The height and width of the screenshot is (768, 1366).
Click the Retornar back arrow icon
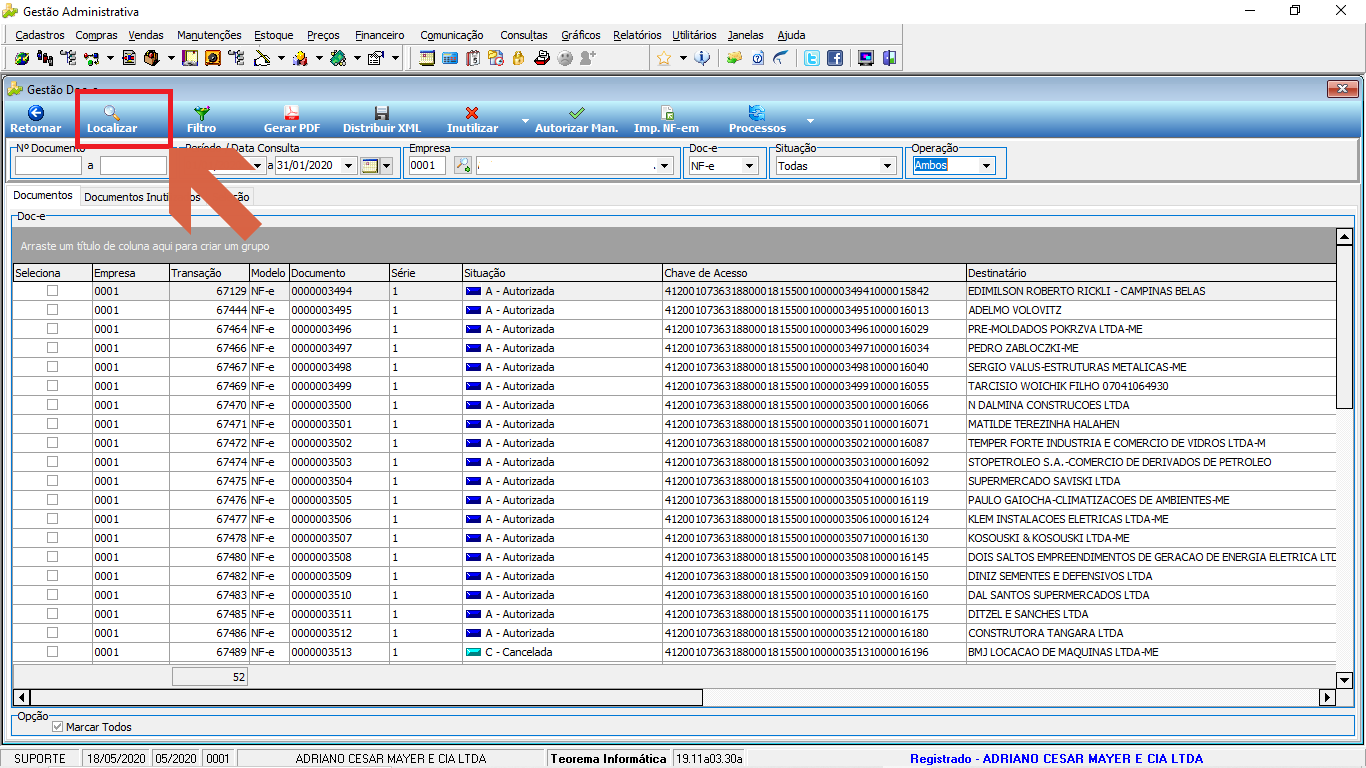[x=35, y=113]
